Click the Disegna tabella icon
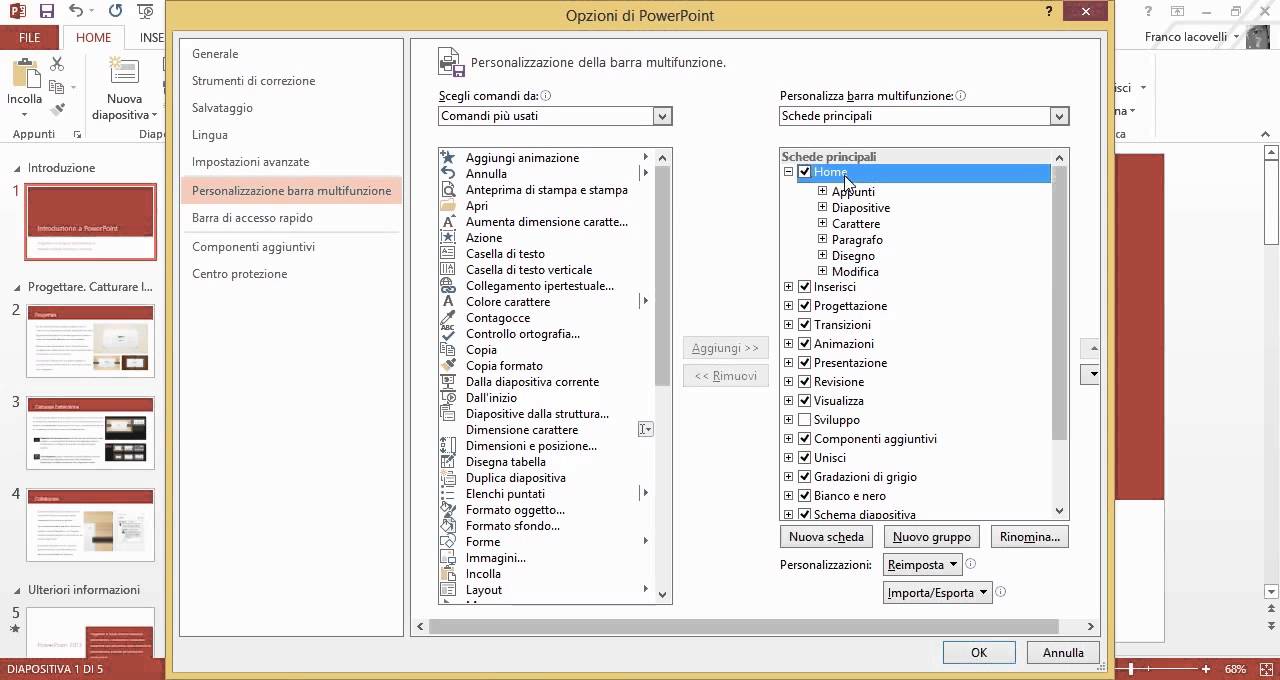This screenshot has height=680, width=1280. pos(448,462)
